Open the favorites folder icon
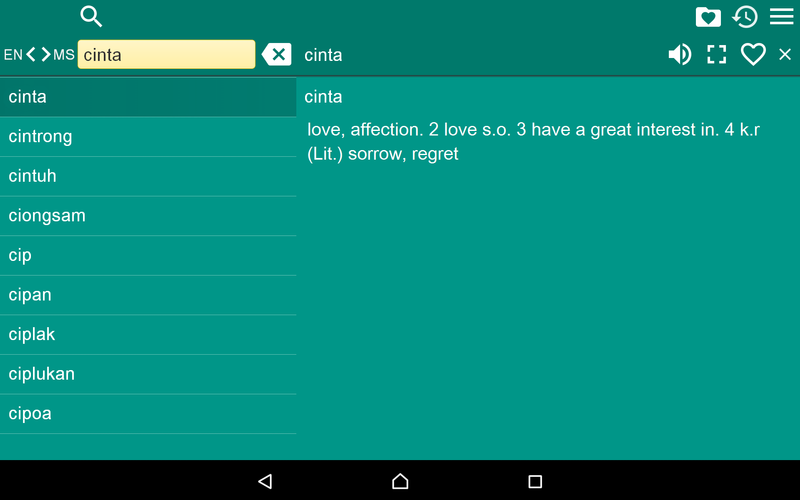 click(x=708, y=17)
